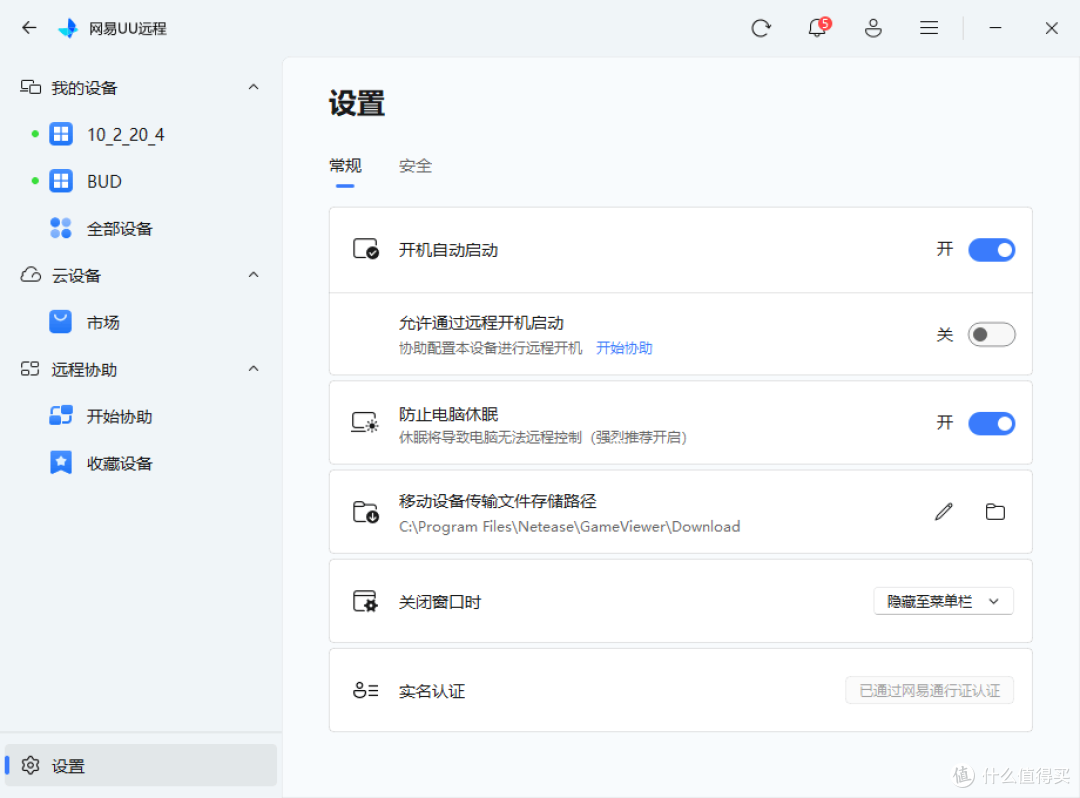The width and height of the screenshot is (1080, 798).
Task: Select 全部设备 in the sidebar
Action: [x=119, y=229]
